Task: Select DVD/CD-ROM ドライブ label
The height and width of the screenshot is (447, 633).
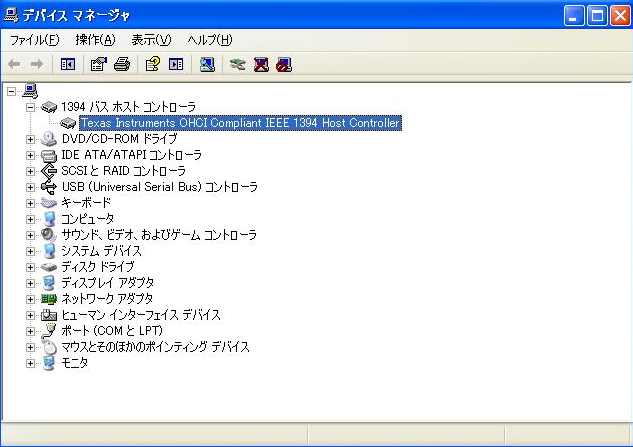Action: pos(119,139)
